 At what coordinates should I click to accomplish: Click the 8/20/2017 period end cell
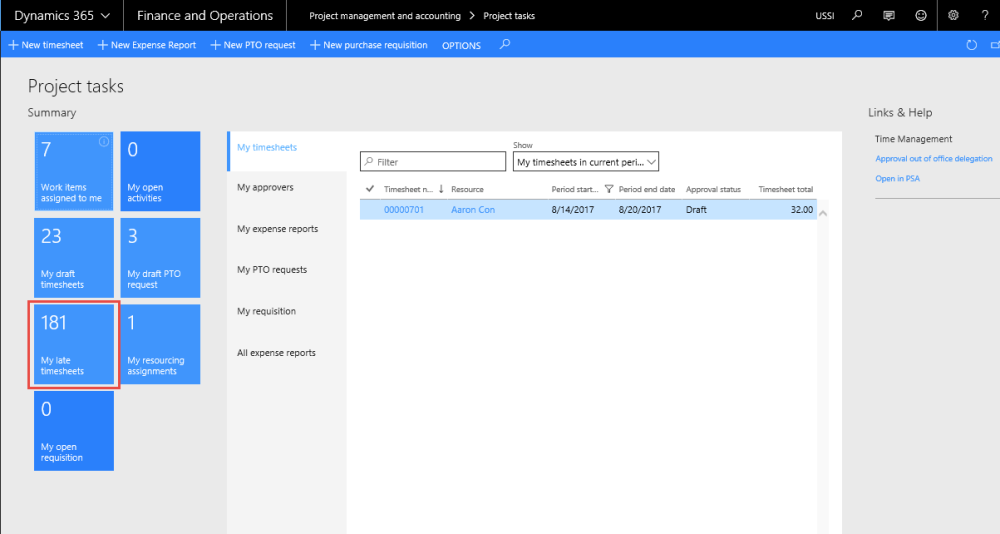pos(640,210)
